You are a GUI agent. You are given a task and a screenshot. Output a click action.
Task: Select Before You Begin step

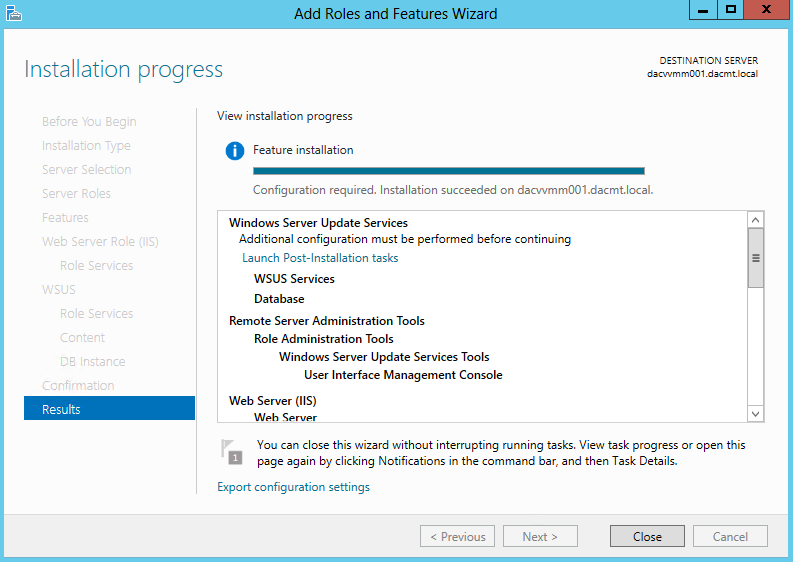[89, 121]
